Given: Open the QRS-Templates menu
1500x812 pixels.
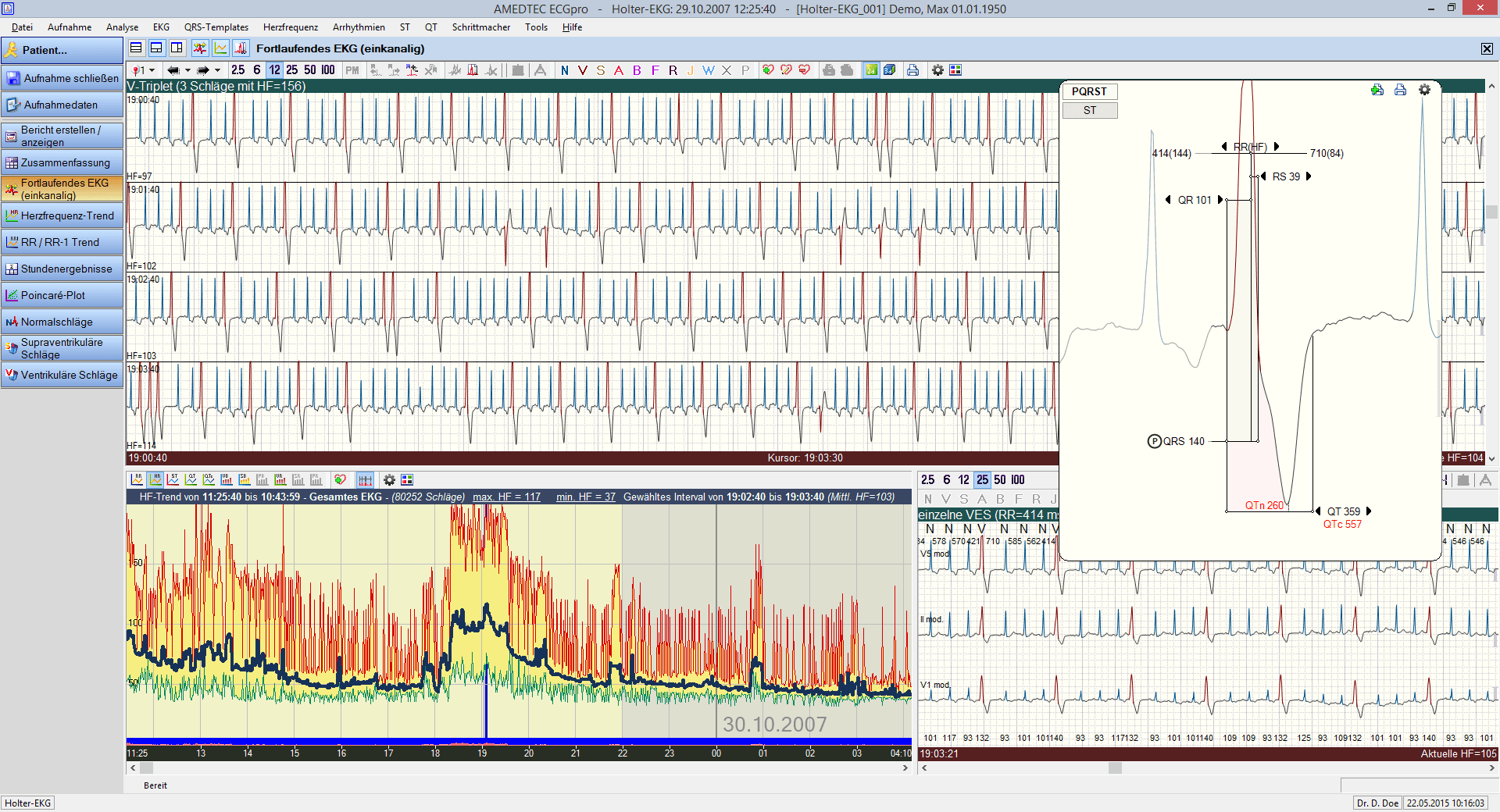Looking at the screenshot, I should 216,27.
